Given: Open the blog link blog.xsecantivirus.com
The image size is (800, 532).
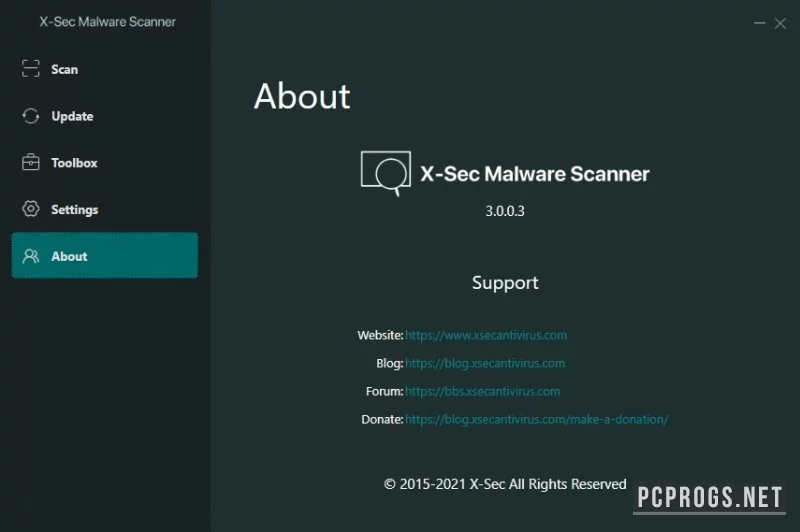Looking at the screenshot, I should coord(485,363).
